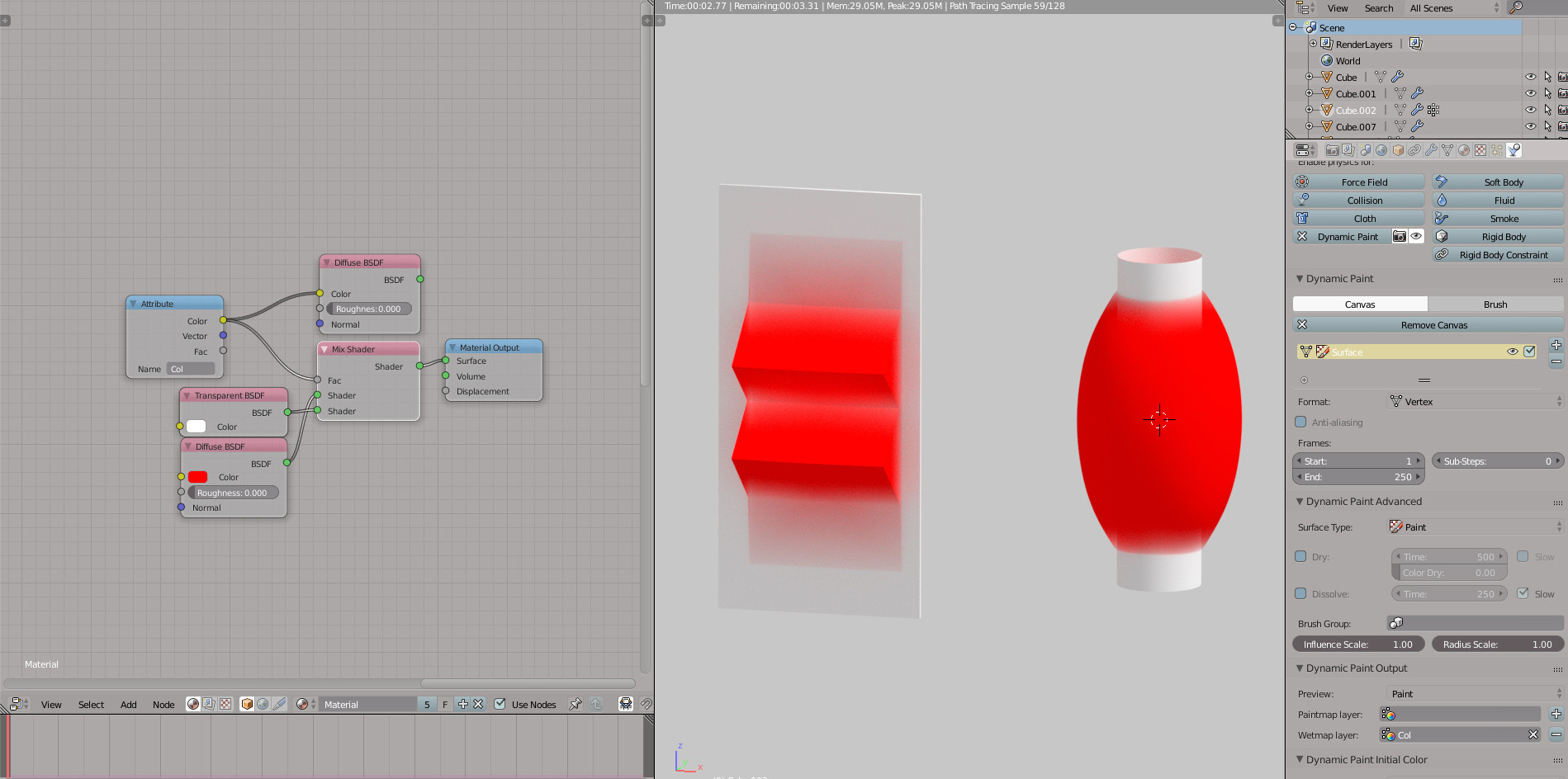Enable Cloth physics
Viewport: 1568px width, 779px height.
coord(1359,219)
